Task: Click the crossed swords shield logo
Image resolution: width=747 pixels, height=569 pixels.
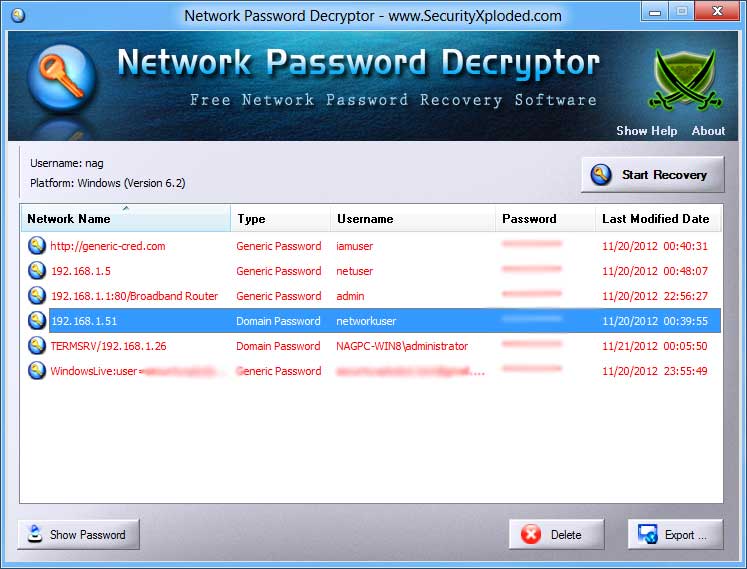Action: 685,79
